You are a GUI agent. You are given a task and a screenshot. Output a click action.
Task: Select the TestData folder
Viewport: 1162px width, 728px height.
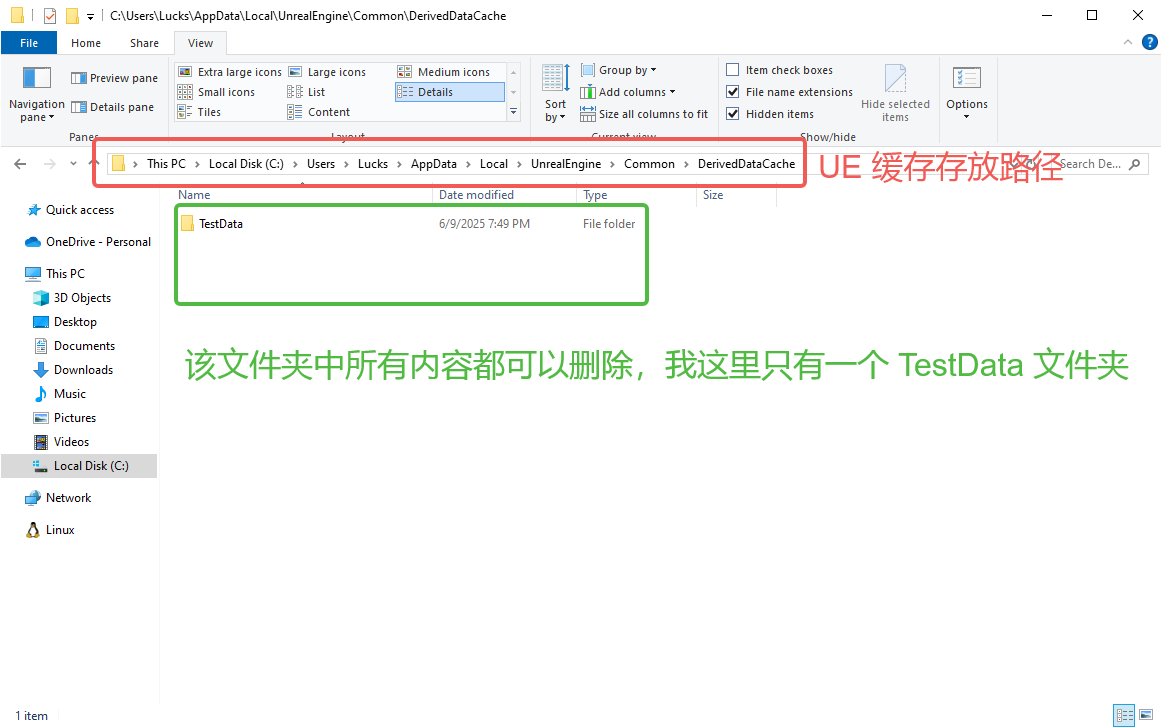point(220,224)
